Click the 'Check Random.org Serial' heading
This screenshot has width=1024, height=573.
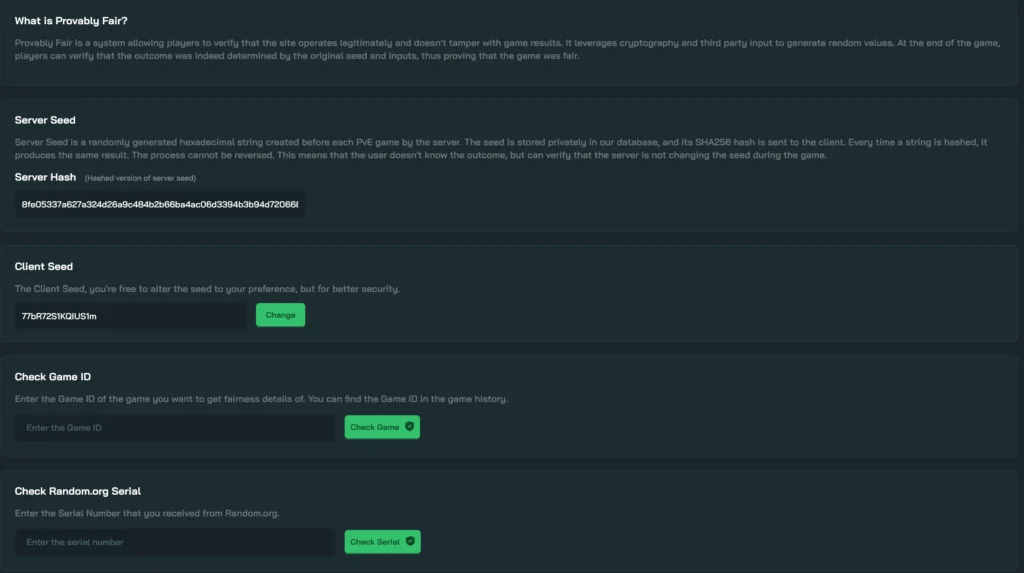click(x=78, y=491)
